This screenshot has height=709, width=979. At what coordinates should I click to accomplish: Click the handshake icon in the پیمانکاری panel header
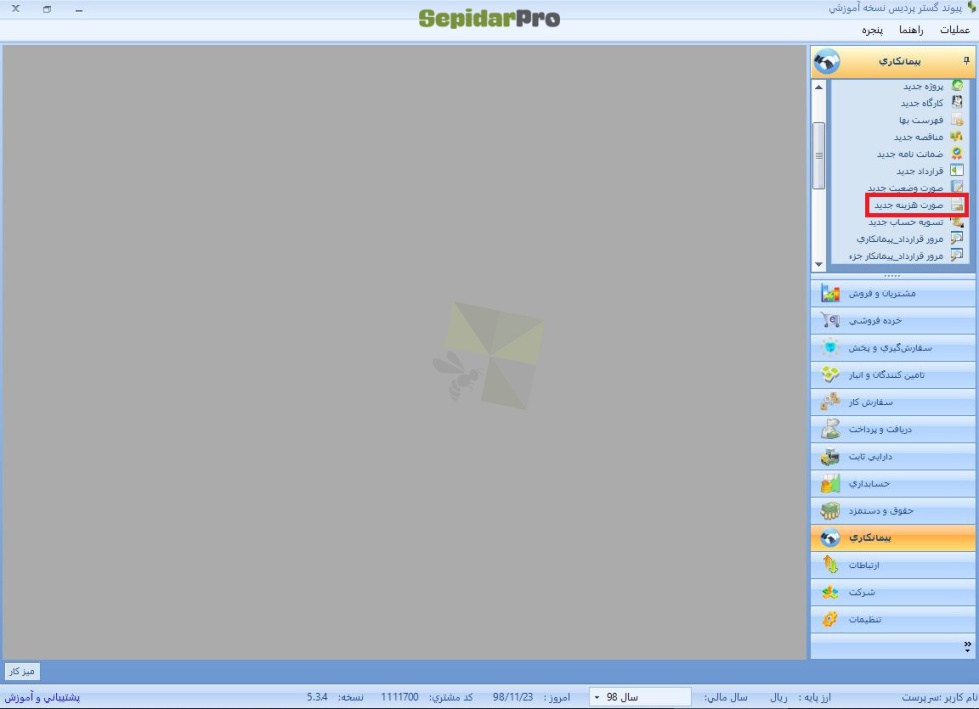pos(827,62)
